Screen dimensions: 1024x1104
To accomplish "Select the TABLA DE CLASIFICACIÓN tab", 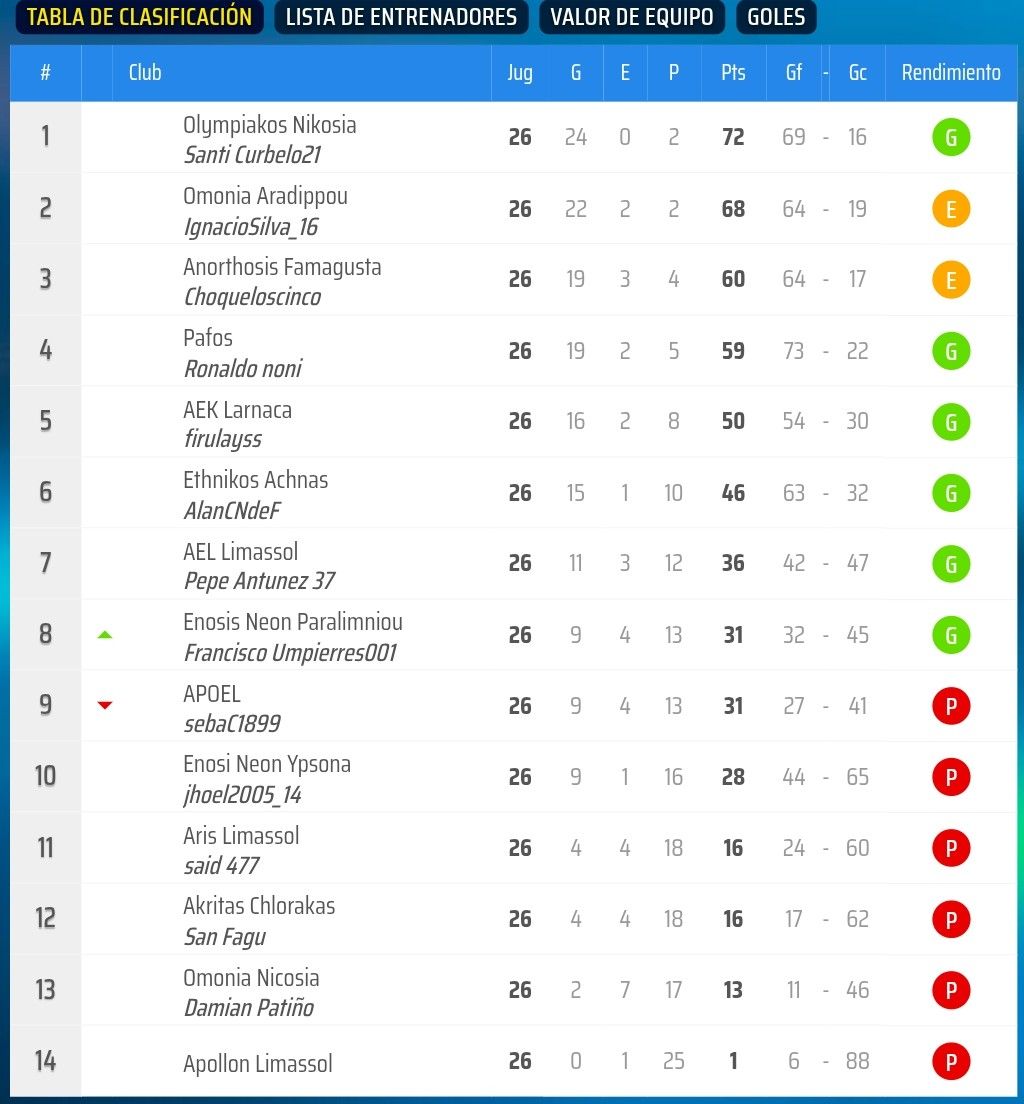I will pos(138,17).
